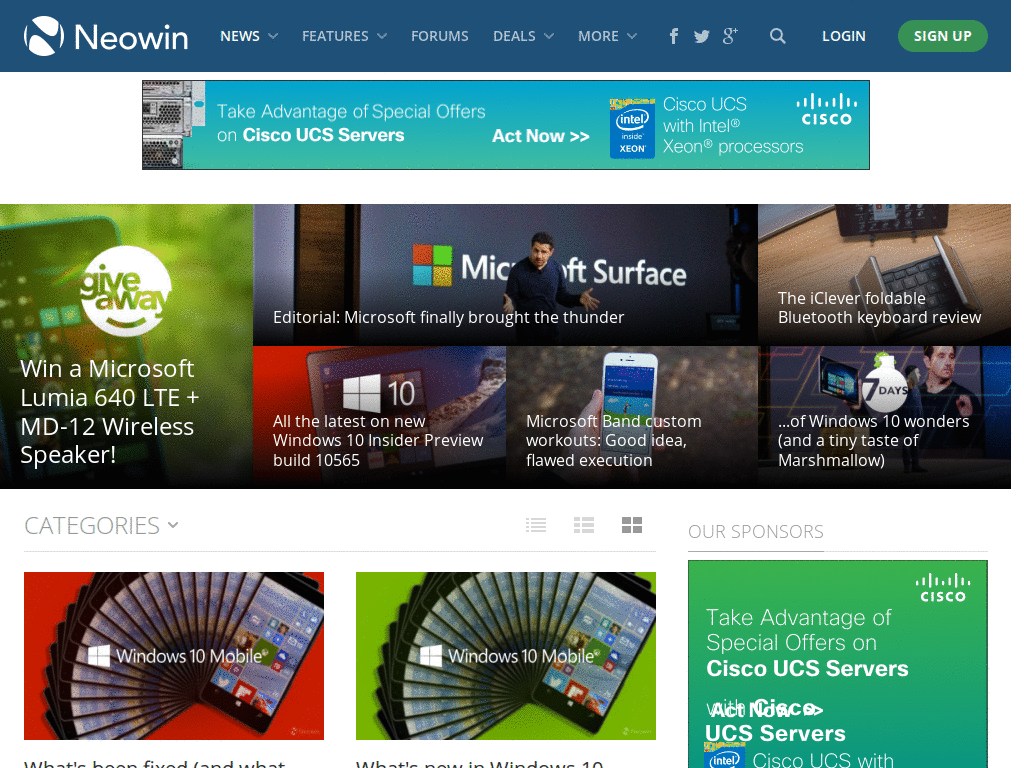Image resolution: width=1024 pixels, height=768 pixels.
Task: Click the Cisco UCS Servers banner ad
Action: 505,125
